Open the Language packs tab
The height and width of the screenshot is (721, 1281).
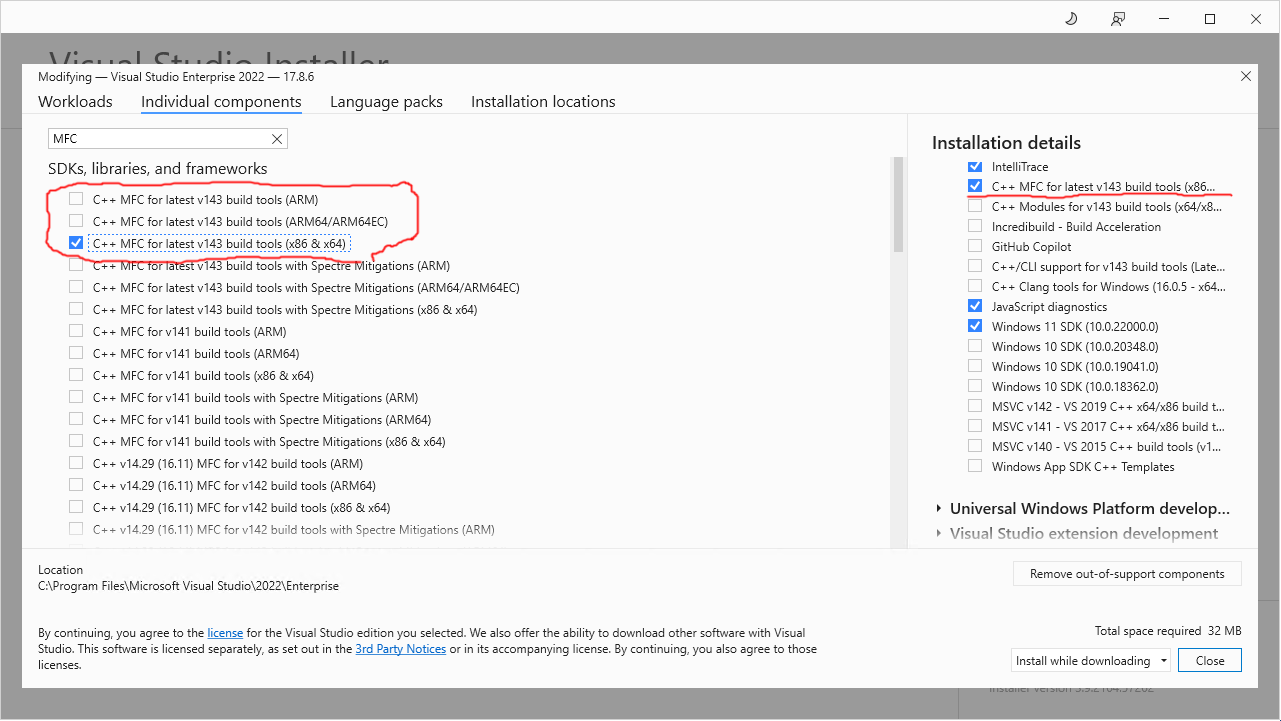(386, 101)
